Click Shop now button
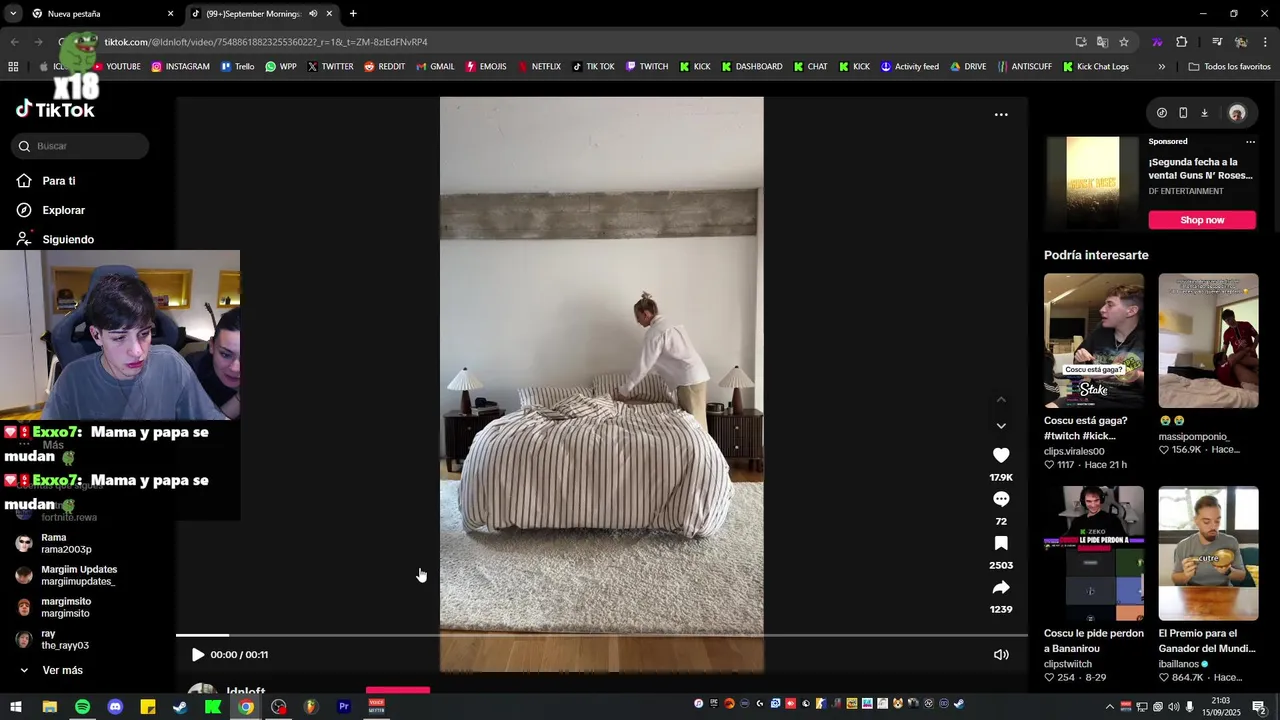 [x=1202, y=220]
